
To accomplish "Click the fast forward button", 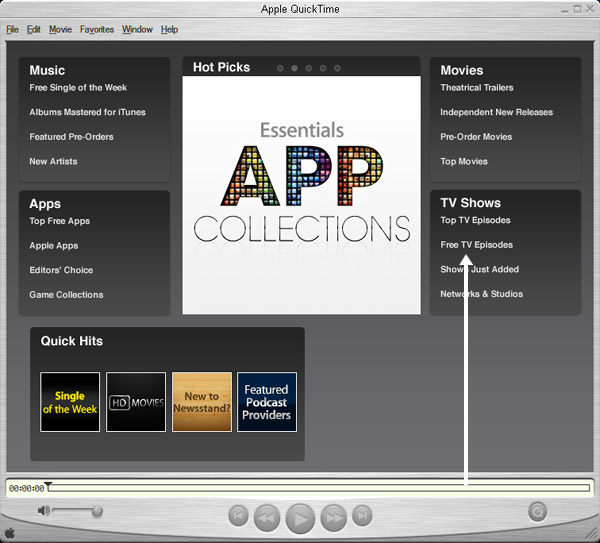I will click(334, 518).
